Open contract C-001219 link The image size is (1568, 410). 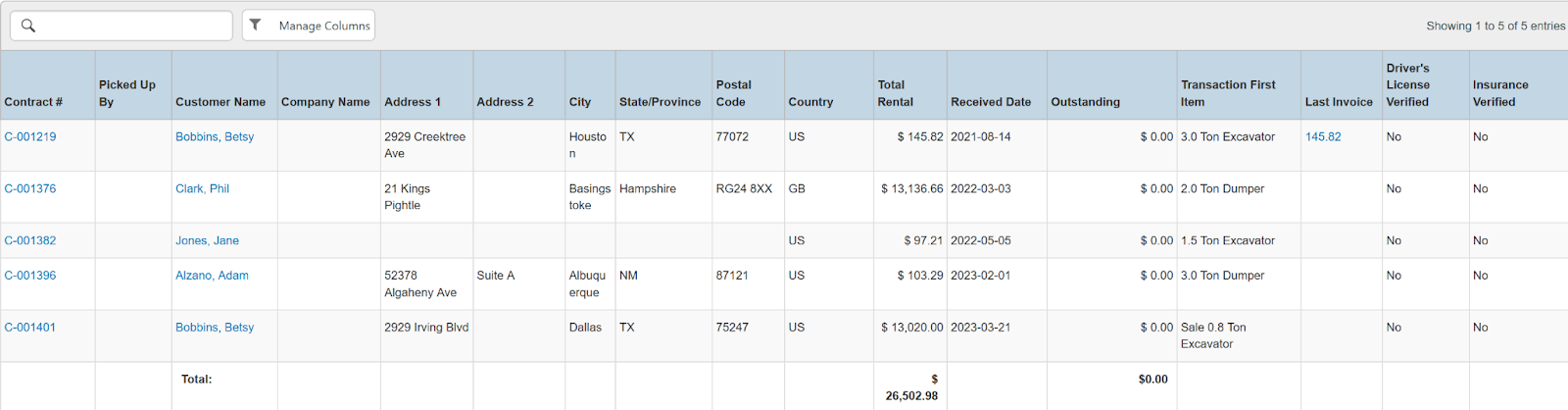coord(30,137)
